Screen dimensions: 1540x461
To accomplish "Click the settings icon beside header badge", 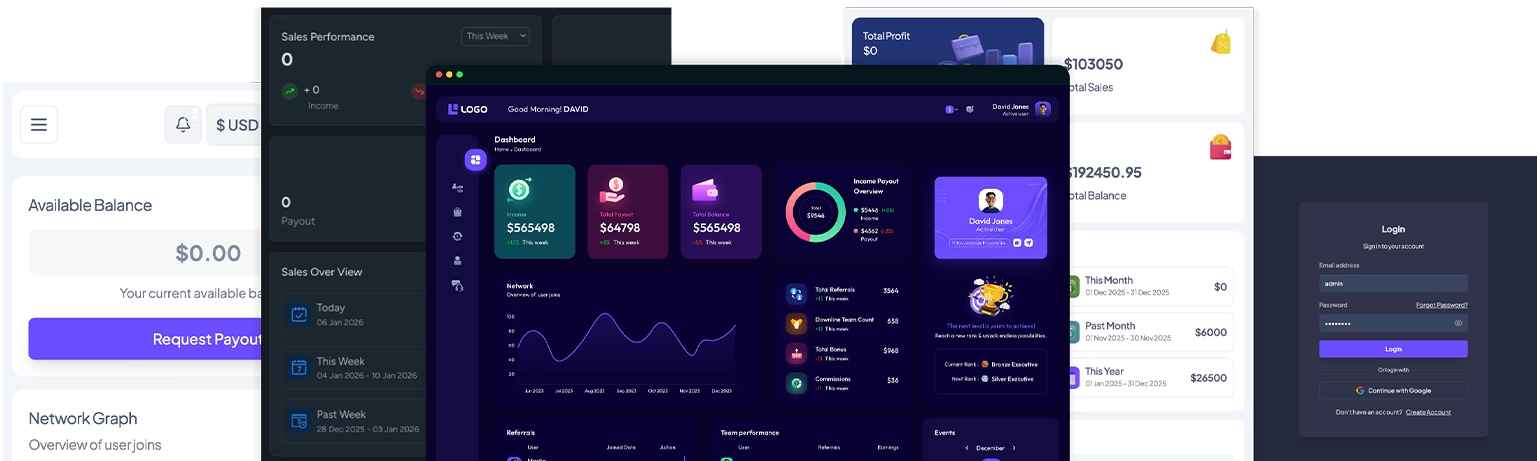I will coord(970,109).
